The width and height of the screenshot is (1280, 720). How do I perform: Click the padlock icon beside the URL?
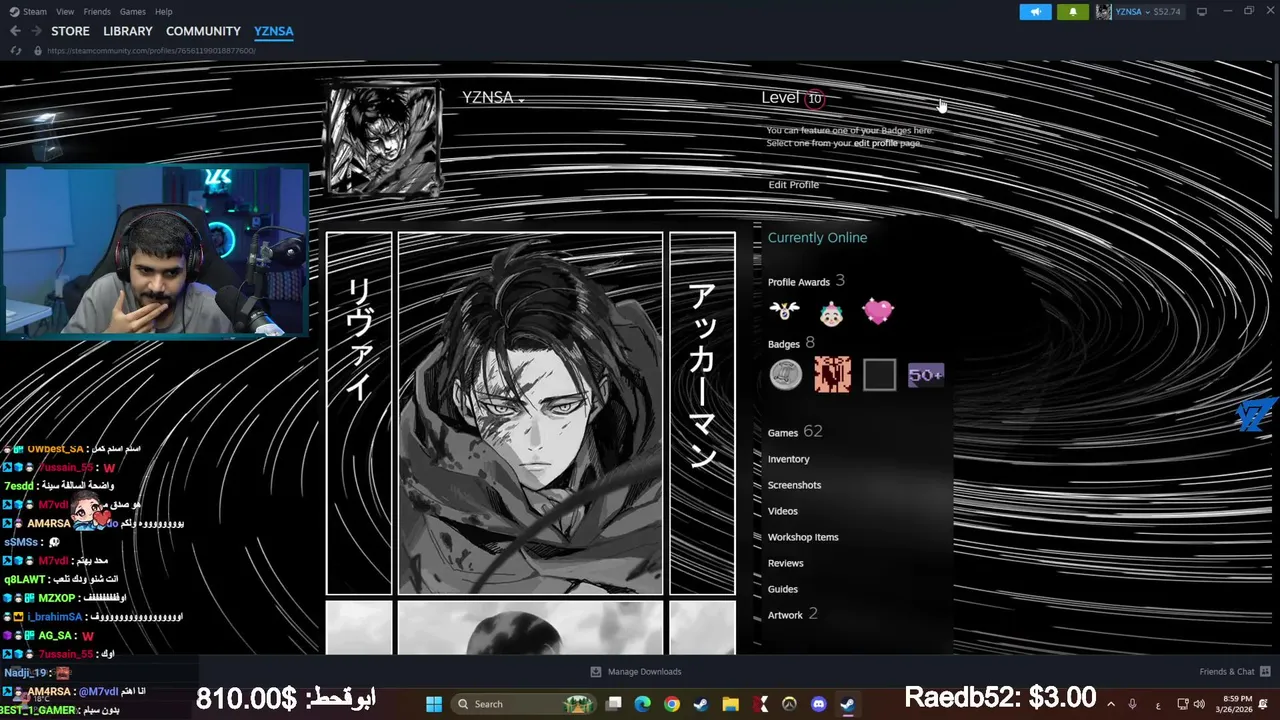tap(38, 50)
